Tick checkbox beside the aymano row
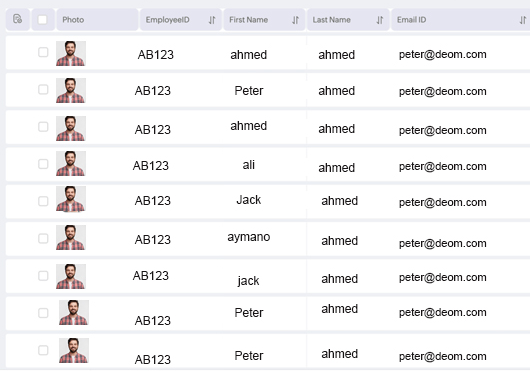Viewport: 530px width, 371px height. [x=43, y=239]
